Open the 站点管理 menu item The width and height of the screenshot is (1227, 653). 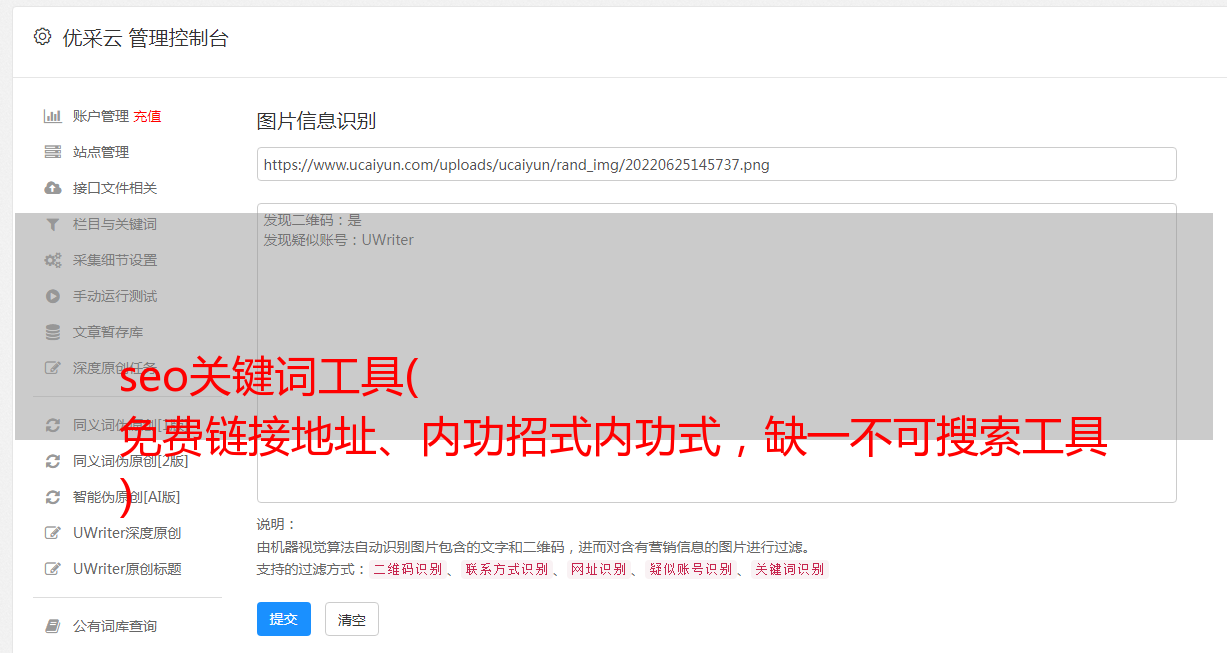[101, 152]
